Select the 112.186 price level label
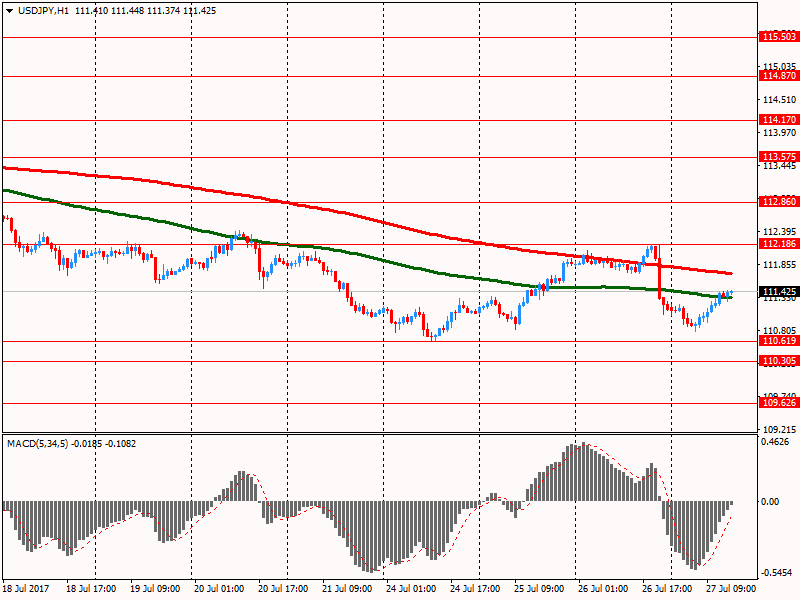 [779, 244]
